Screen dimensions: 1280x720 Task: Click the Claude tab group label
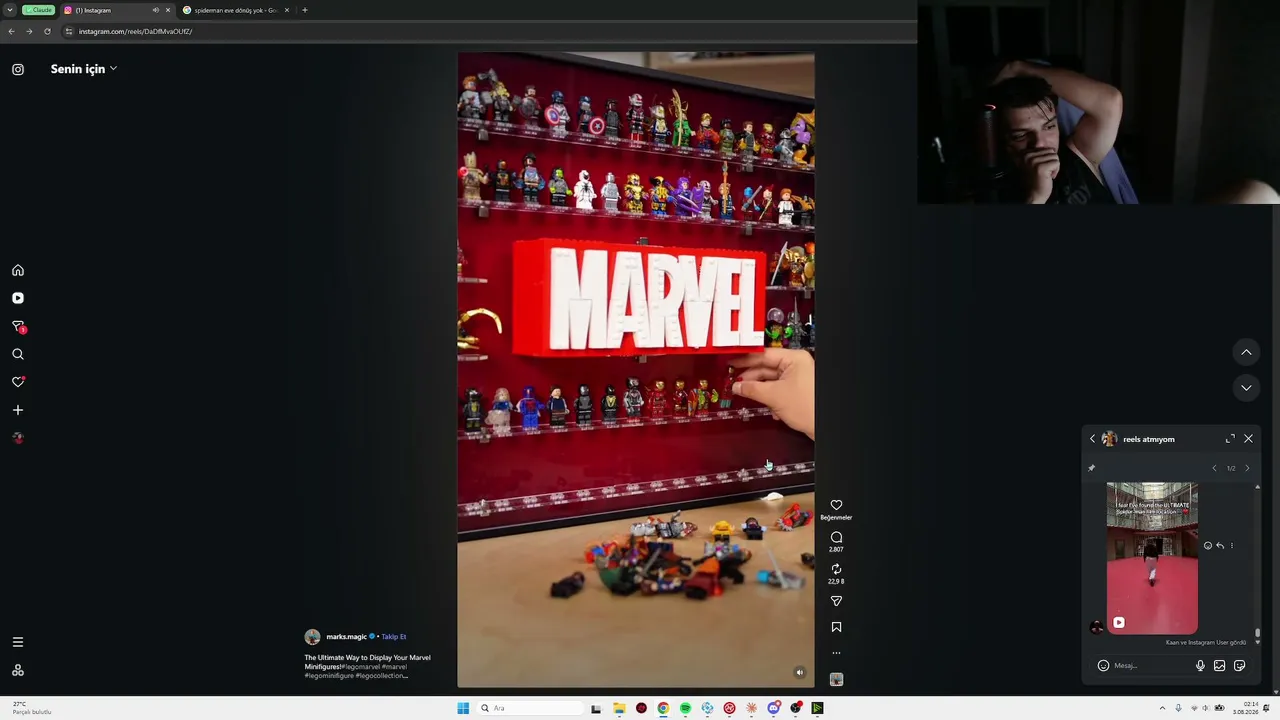click(38, 10)
